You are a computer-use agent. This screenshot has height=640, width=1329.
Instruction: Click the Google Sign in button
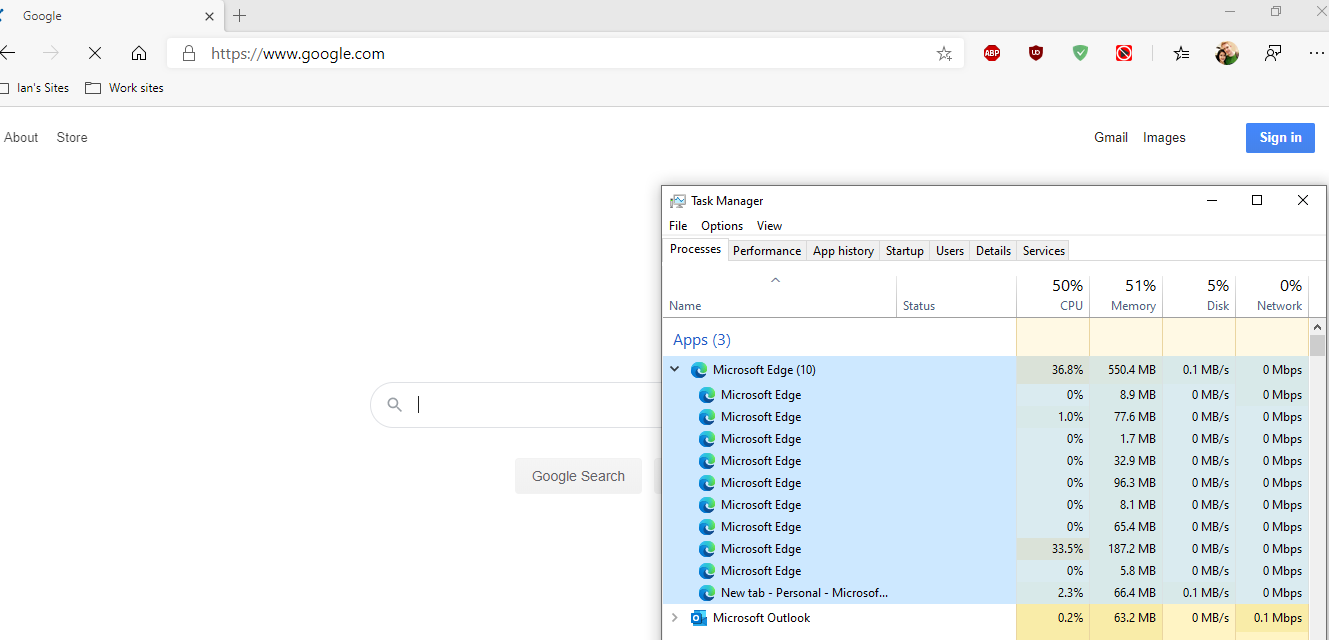pyautogui.click(x=1280, y=138)
